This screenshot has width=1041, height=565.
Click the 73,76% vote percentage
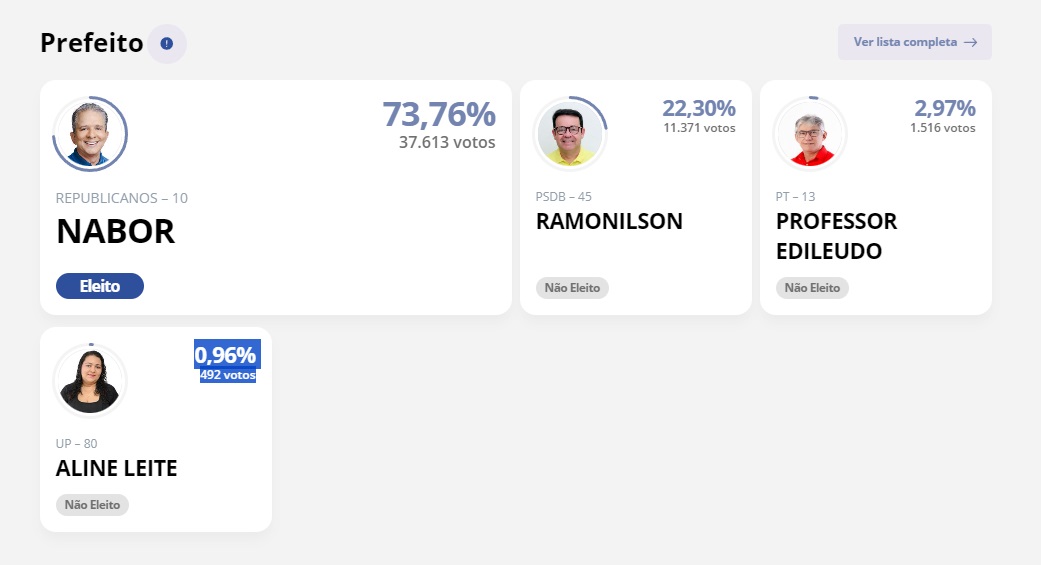click(439, 114)
